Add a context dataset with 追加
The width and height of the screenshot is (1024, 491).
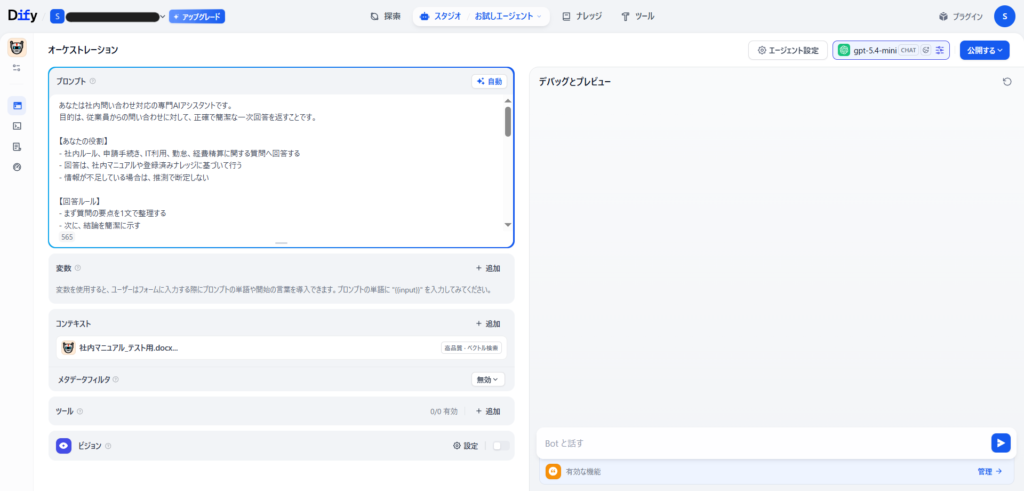(x=488, y=324)
